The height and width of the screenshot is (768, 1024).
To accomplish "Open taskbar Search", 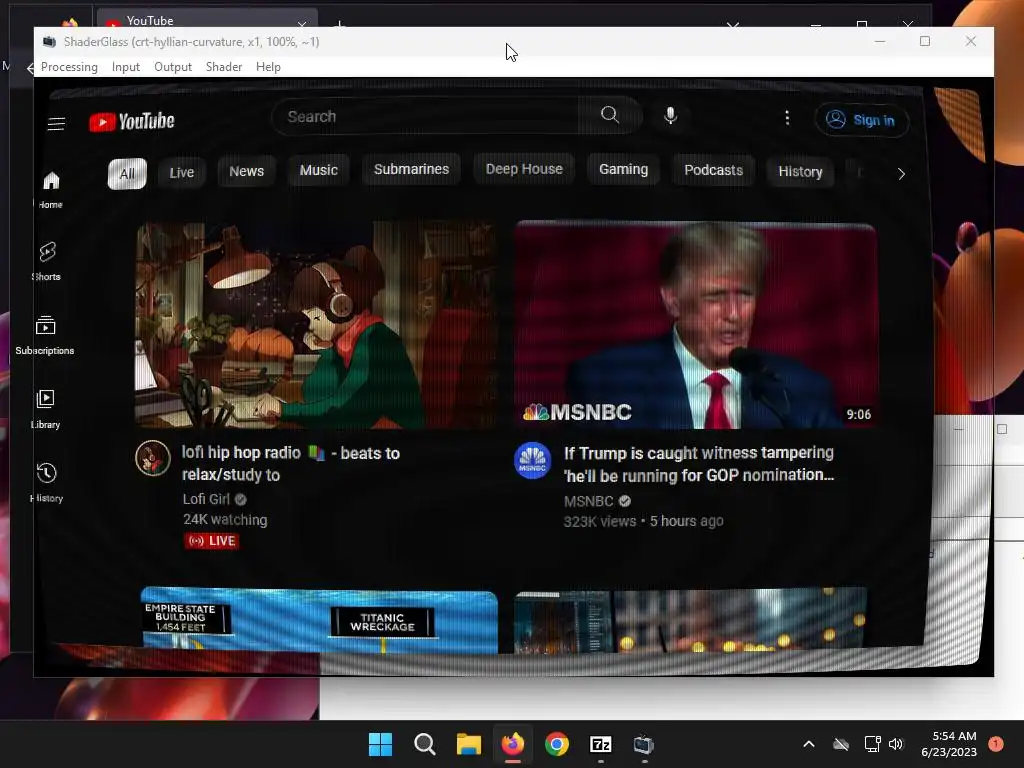I will pos(424,744).
